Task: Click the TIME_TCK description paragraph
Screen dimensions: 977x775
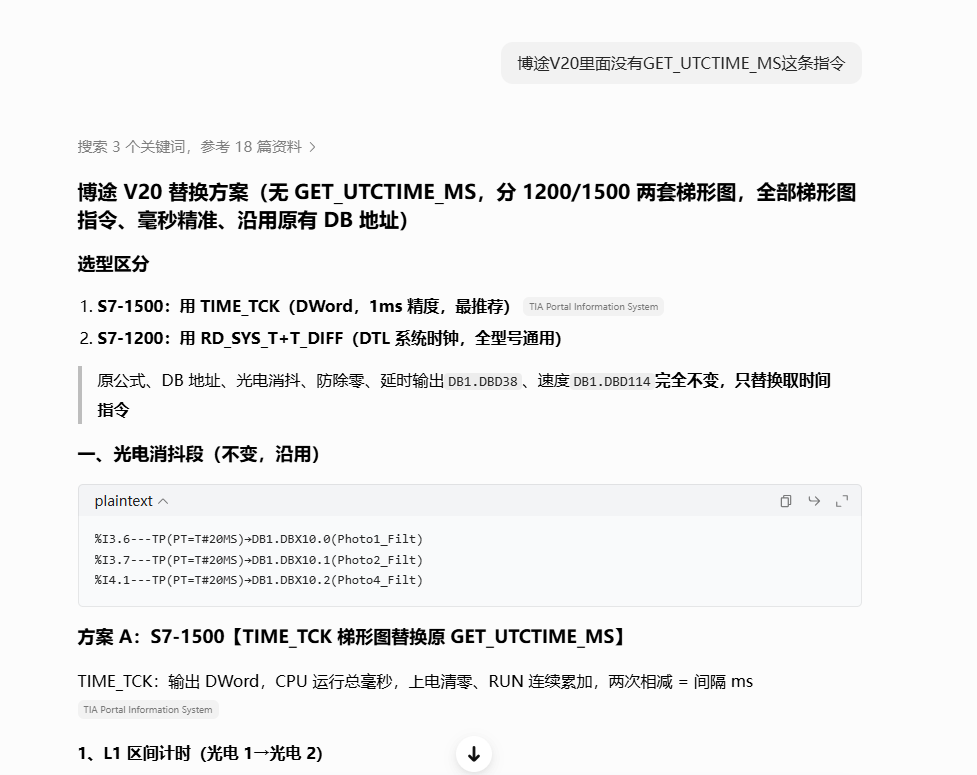Action: (x=415, y=682)
